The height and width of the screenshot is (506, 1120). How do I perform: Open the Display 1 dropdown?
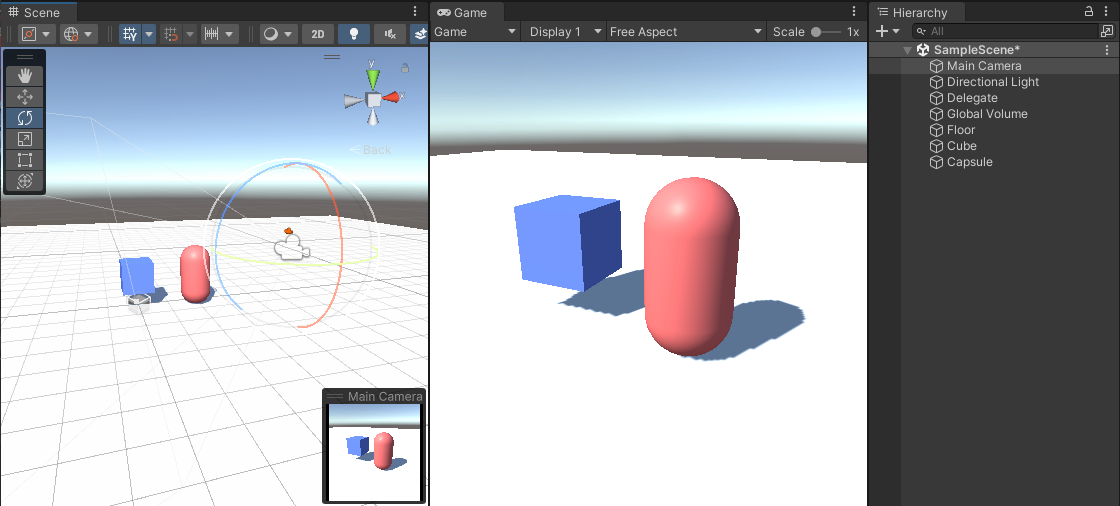tap(564, 31)
